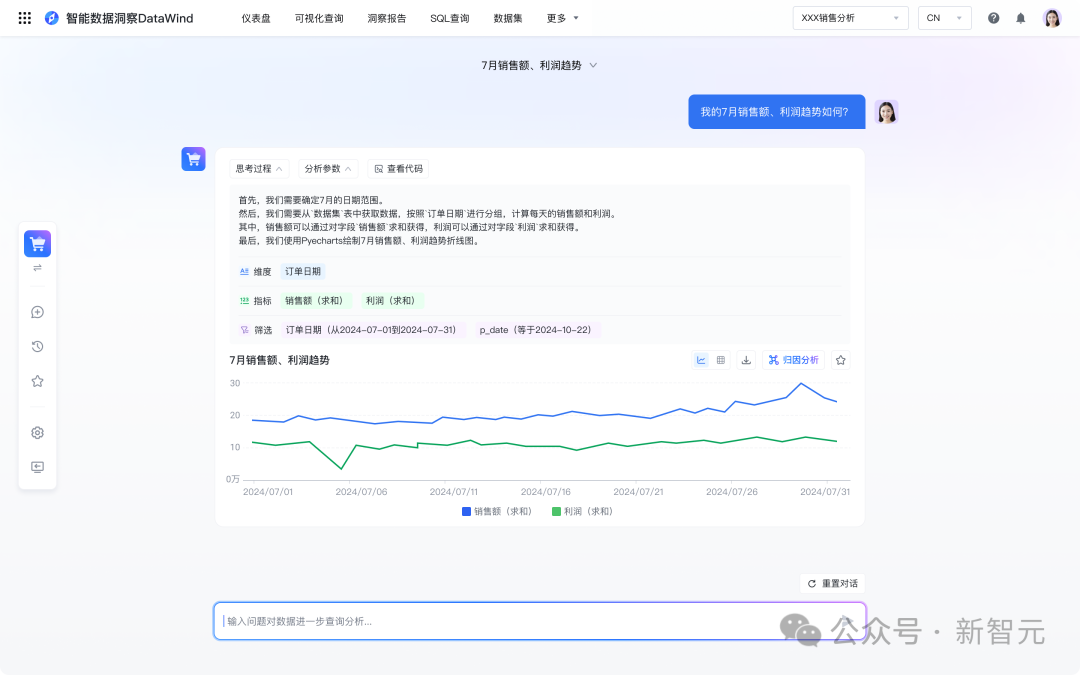Click the bot cart avatar beside answer

click(x=194, y=159)
